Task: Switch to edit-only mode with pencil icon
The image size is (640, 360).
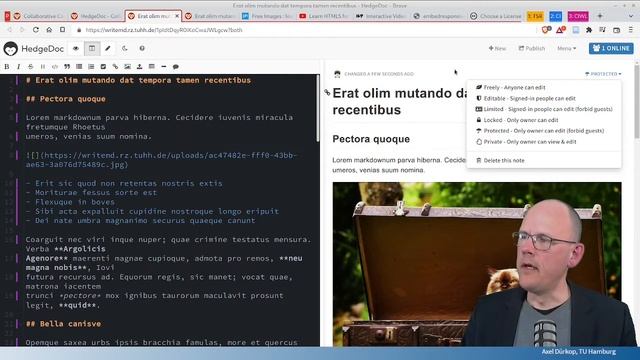Action: [108, 48]
